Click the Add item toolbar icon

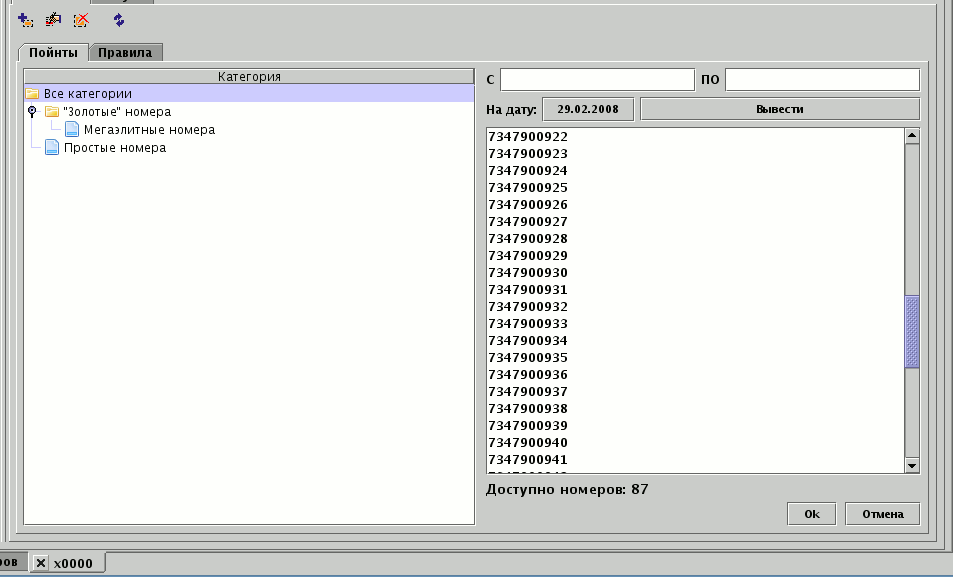click(x=26, y=20)
